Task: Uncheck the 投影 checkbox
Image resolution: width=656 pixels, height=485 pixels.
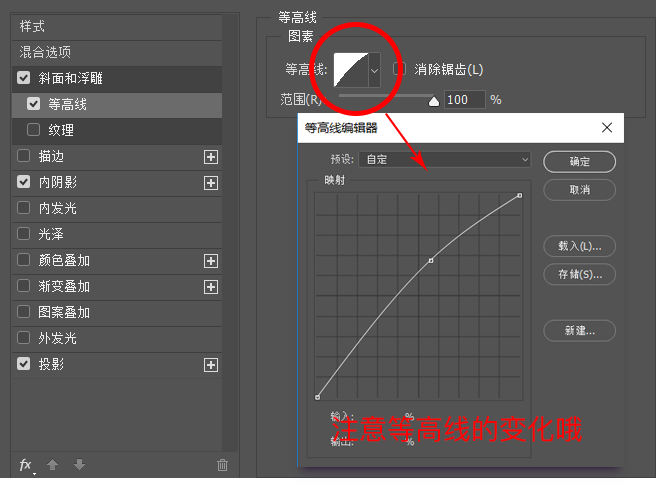Action: pyautogui.click(x=24, y=363)
